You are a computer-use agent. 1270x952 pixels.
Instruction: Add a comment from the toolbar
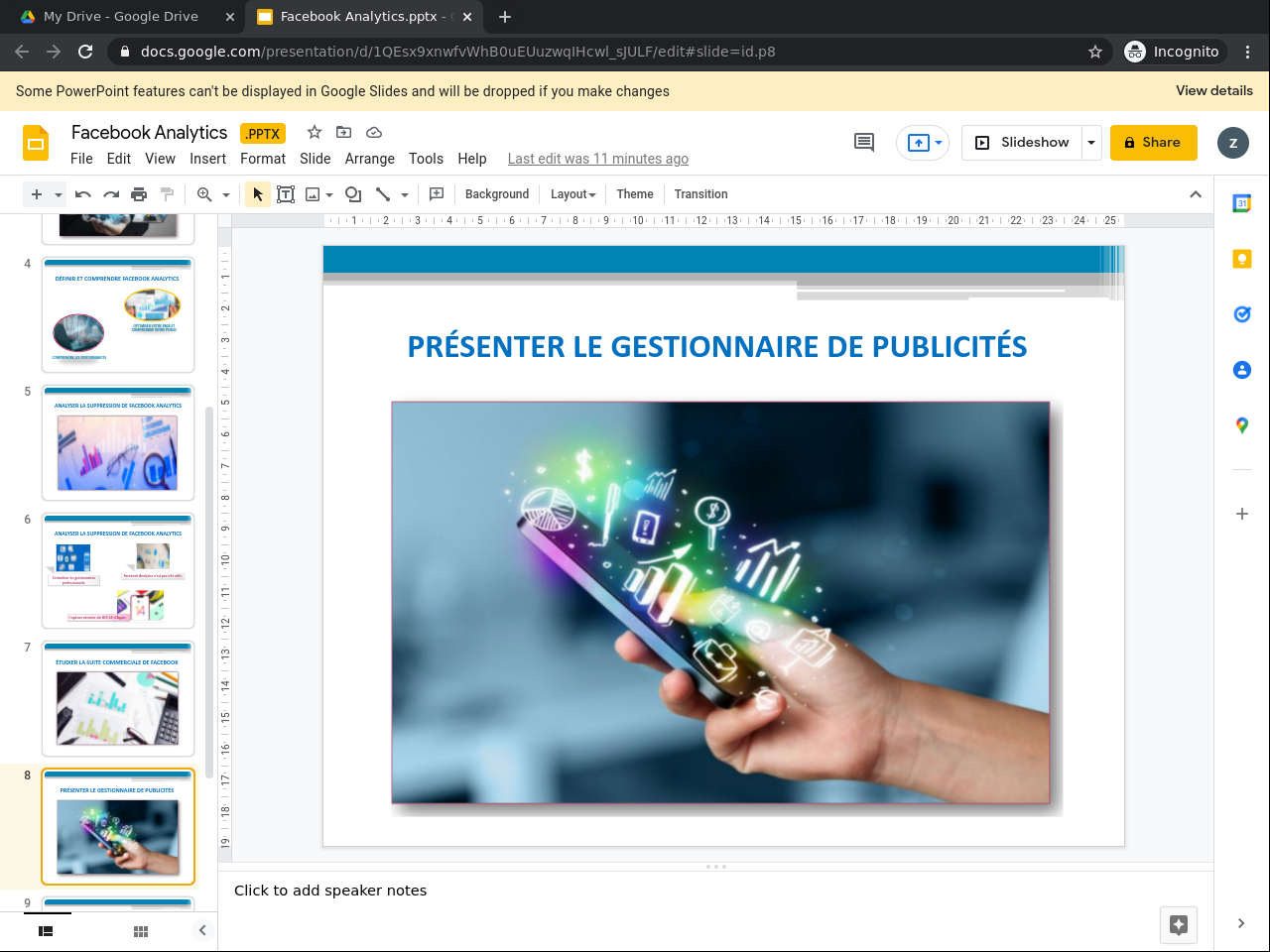pos(437,194)
